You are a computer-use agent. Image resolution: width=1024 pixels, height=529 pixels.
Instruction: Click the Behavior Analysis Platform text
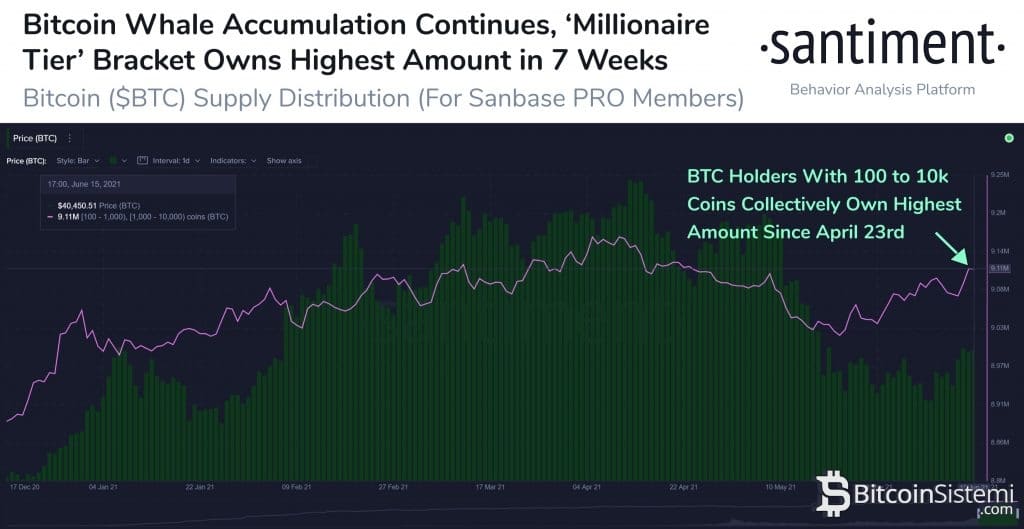tap(881, 90)
